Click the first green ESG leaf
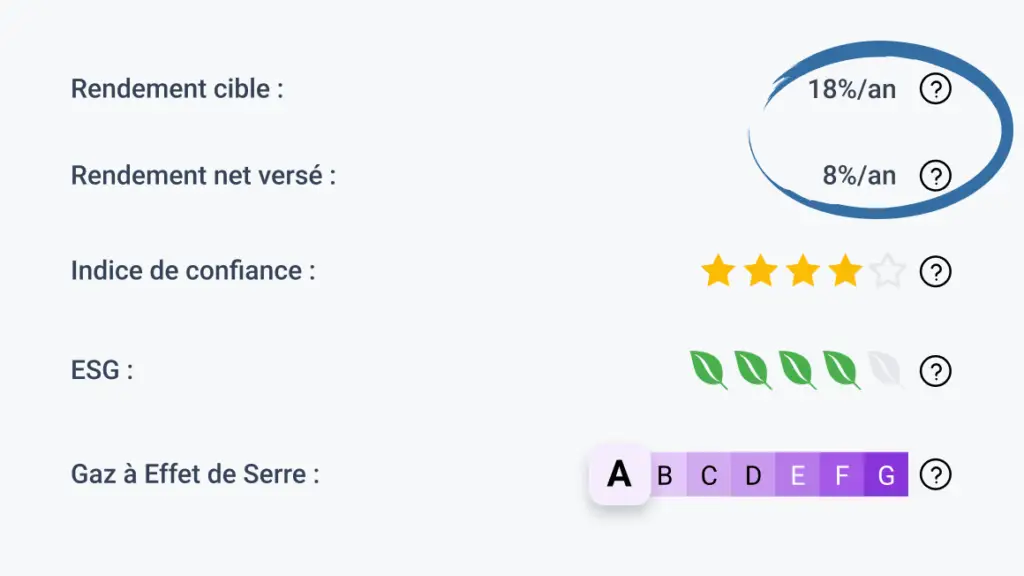The height and width of the screenshot is (576, 1024). coord(708,370)
